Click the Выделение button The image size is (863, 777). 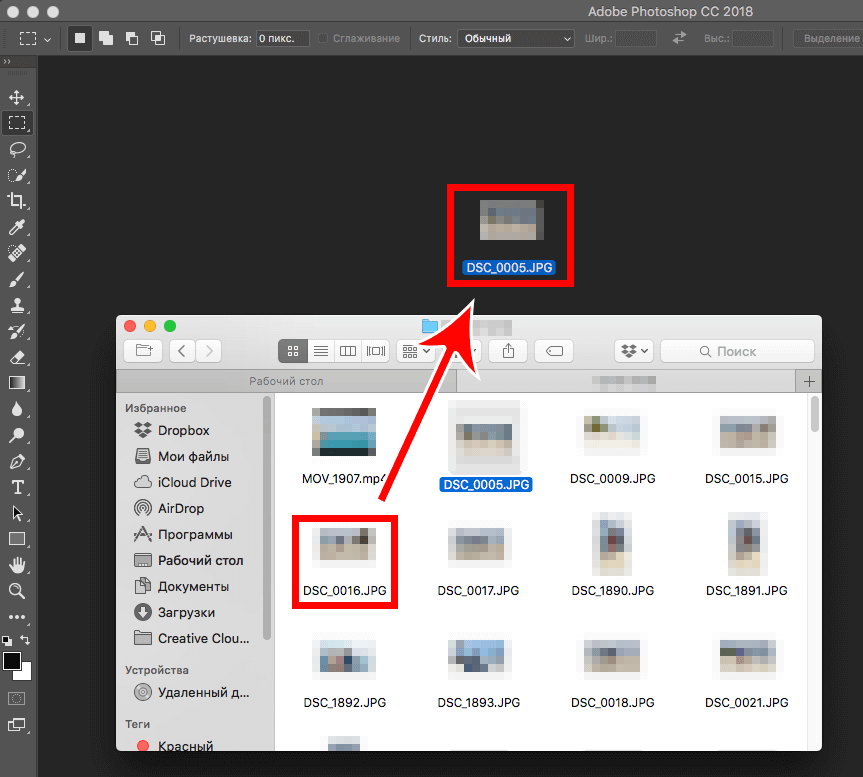[x=830, y=39]
